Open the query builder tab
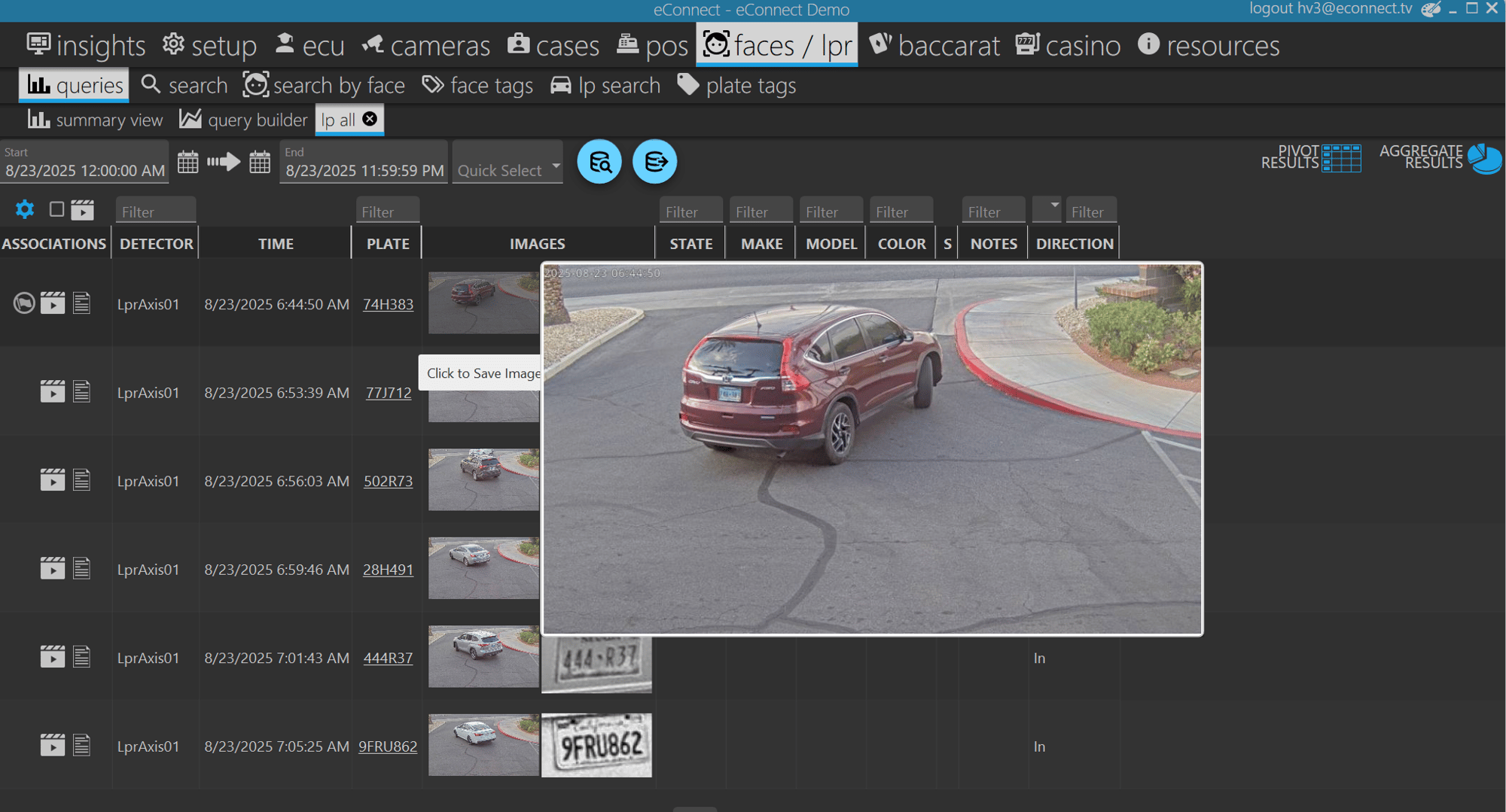 243,120
